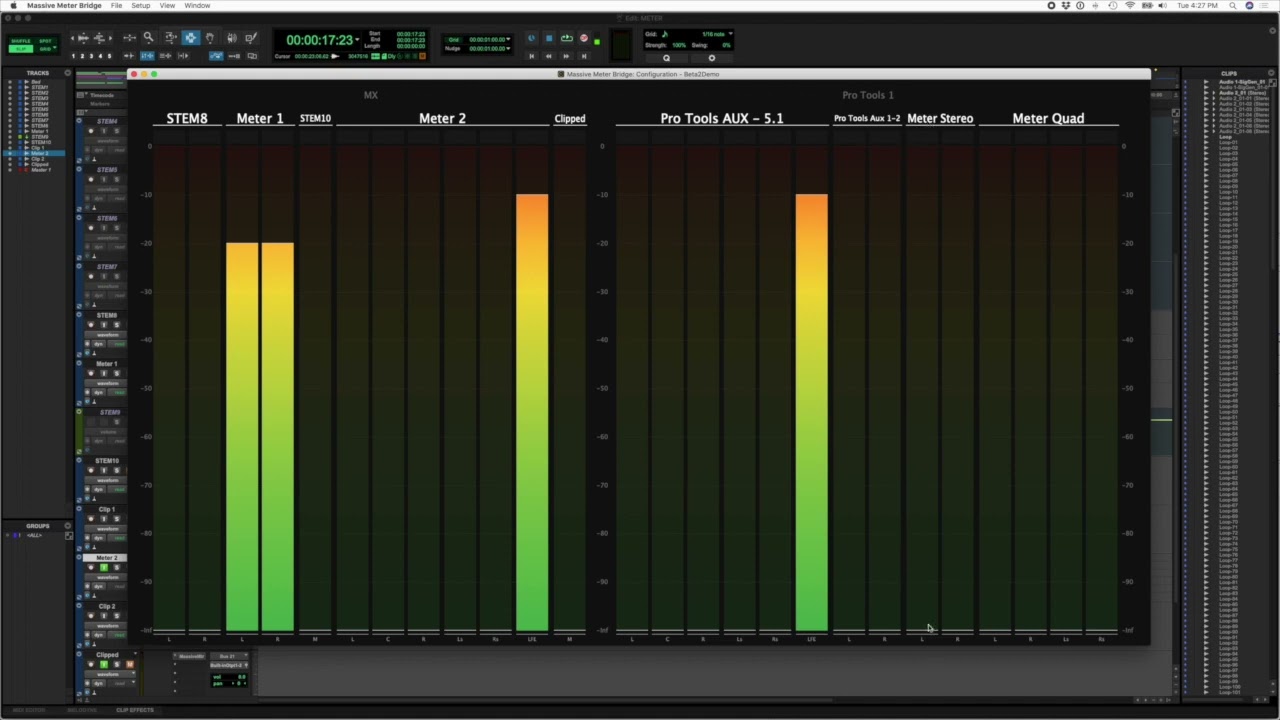Solo the STEM8 track
The height and width of the screenshot is (720, 1280).
pos(116,324)
